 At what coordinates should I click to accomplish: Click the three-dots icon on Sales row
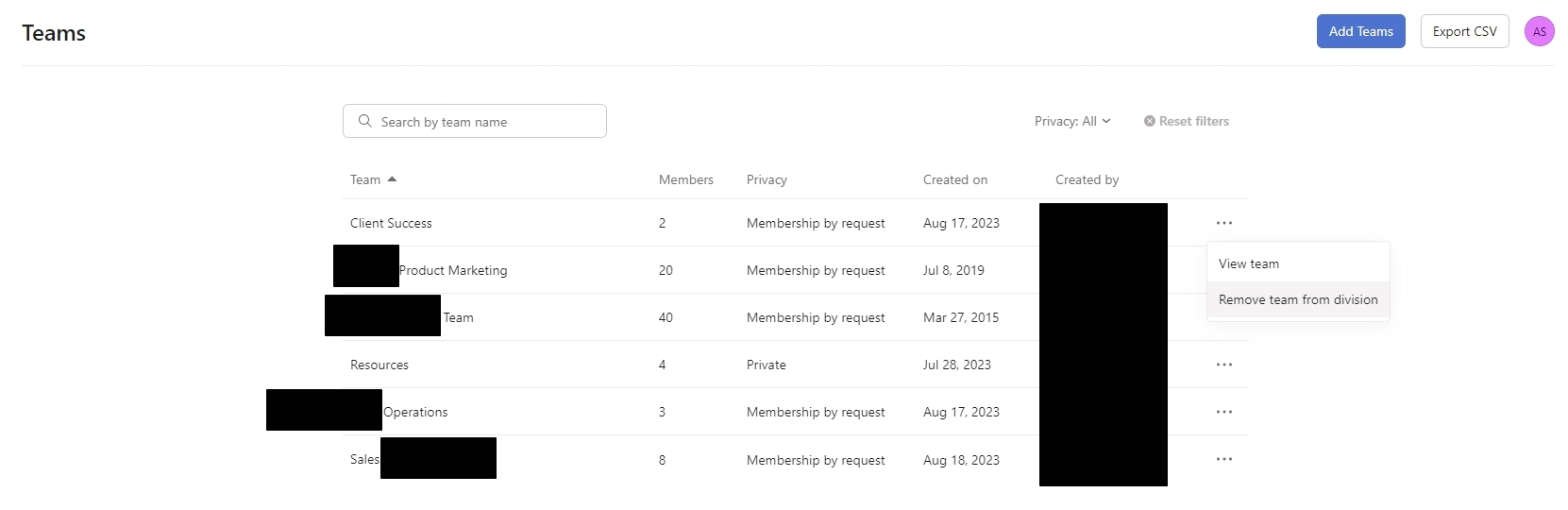1223,459
